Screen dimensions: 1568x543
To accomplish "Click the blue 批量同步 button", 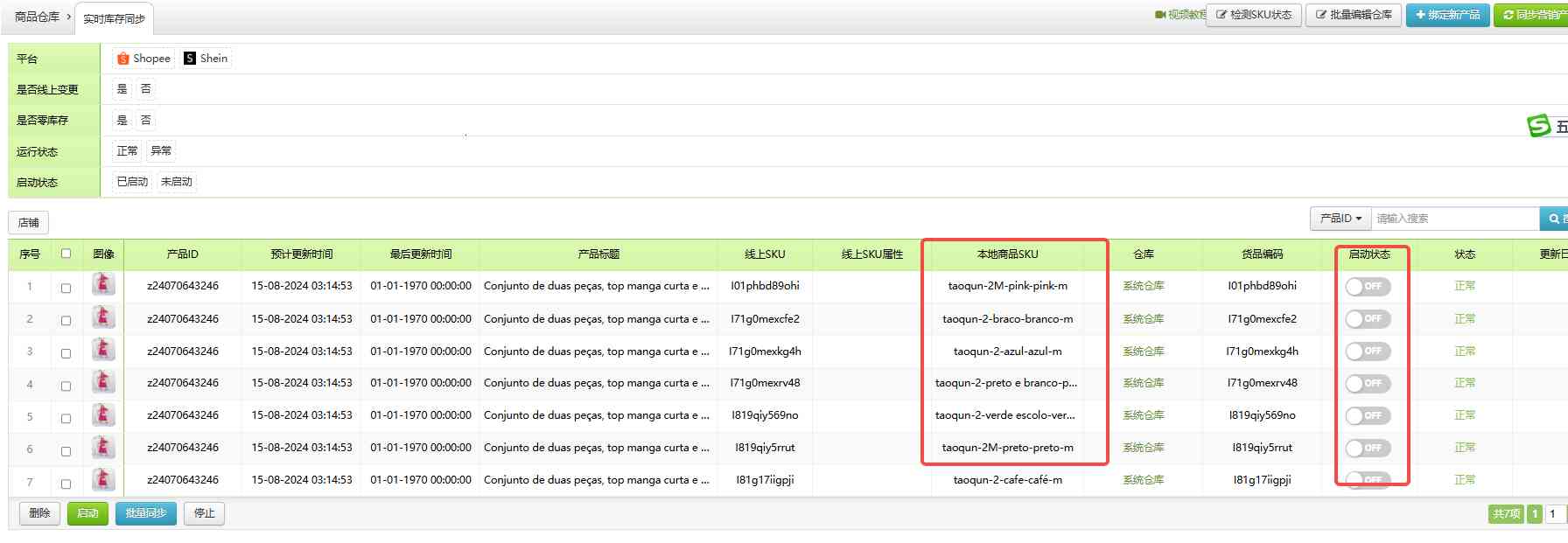I will click(145, 513).
